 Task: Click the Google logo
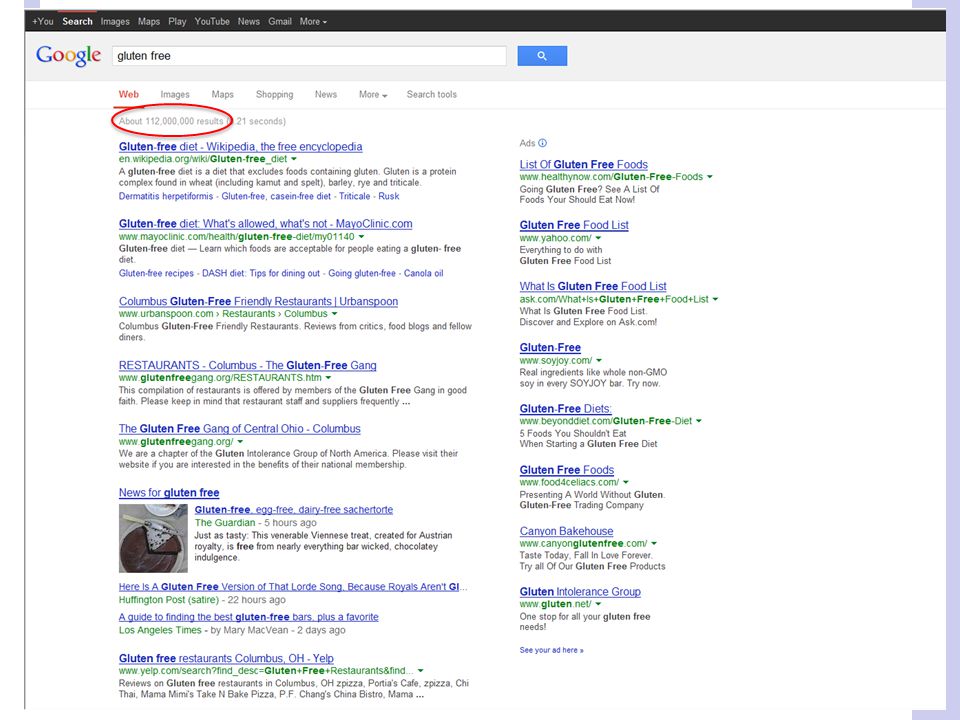coord(69,56)
